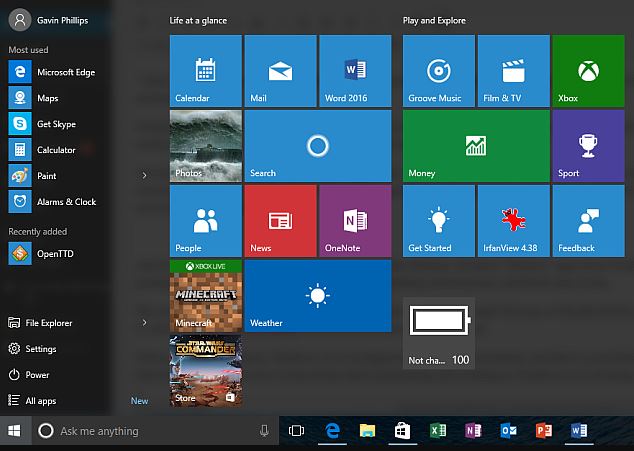Click the New label beside All apps
The height and width of the screenshot is (451, 634).
pos(139,401)
